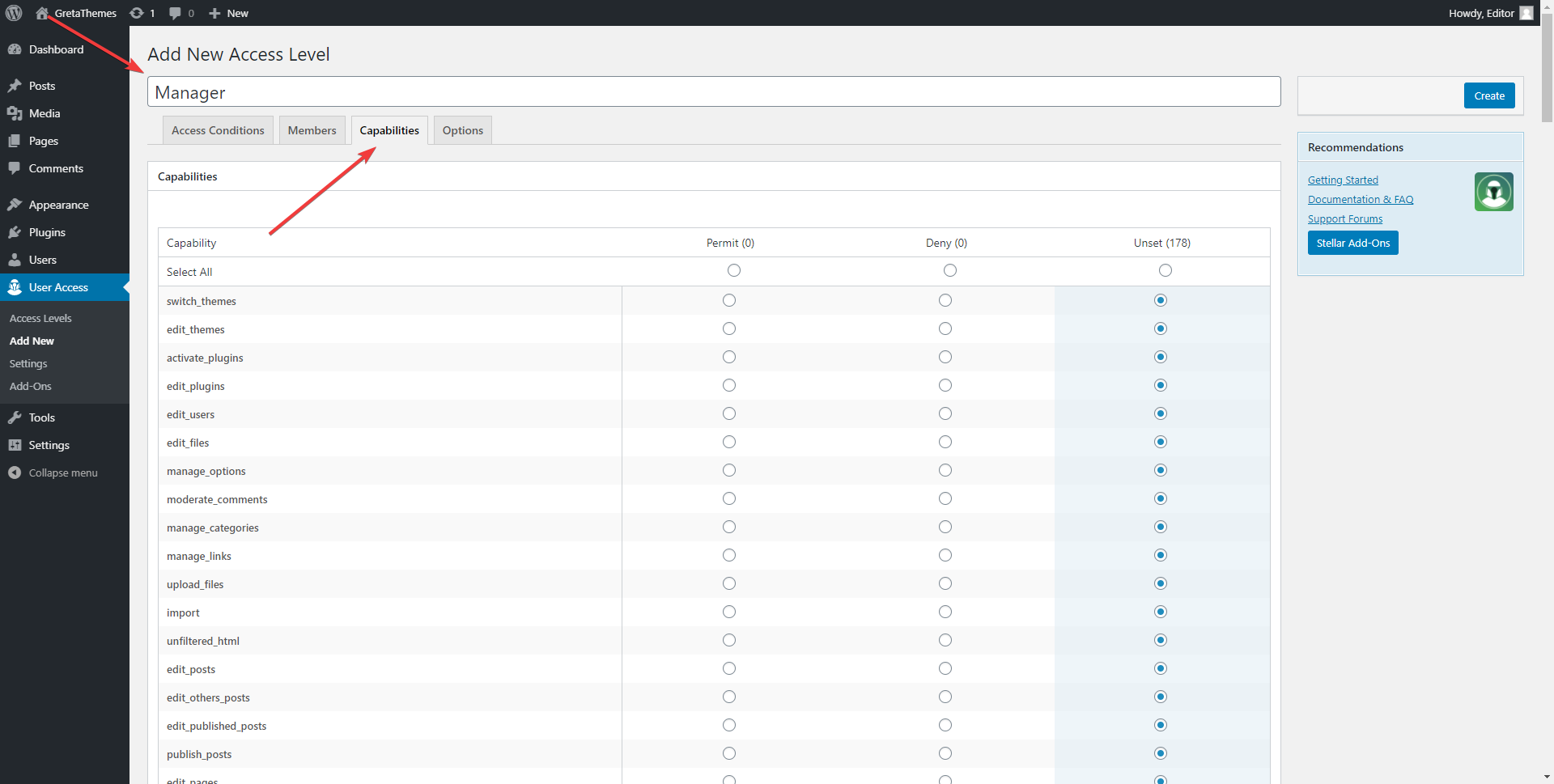Switch to the Access Conditions tab
The height and width of the screenshot is (784, 1554).
218,130
